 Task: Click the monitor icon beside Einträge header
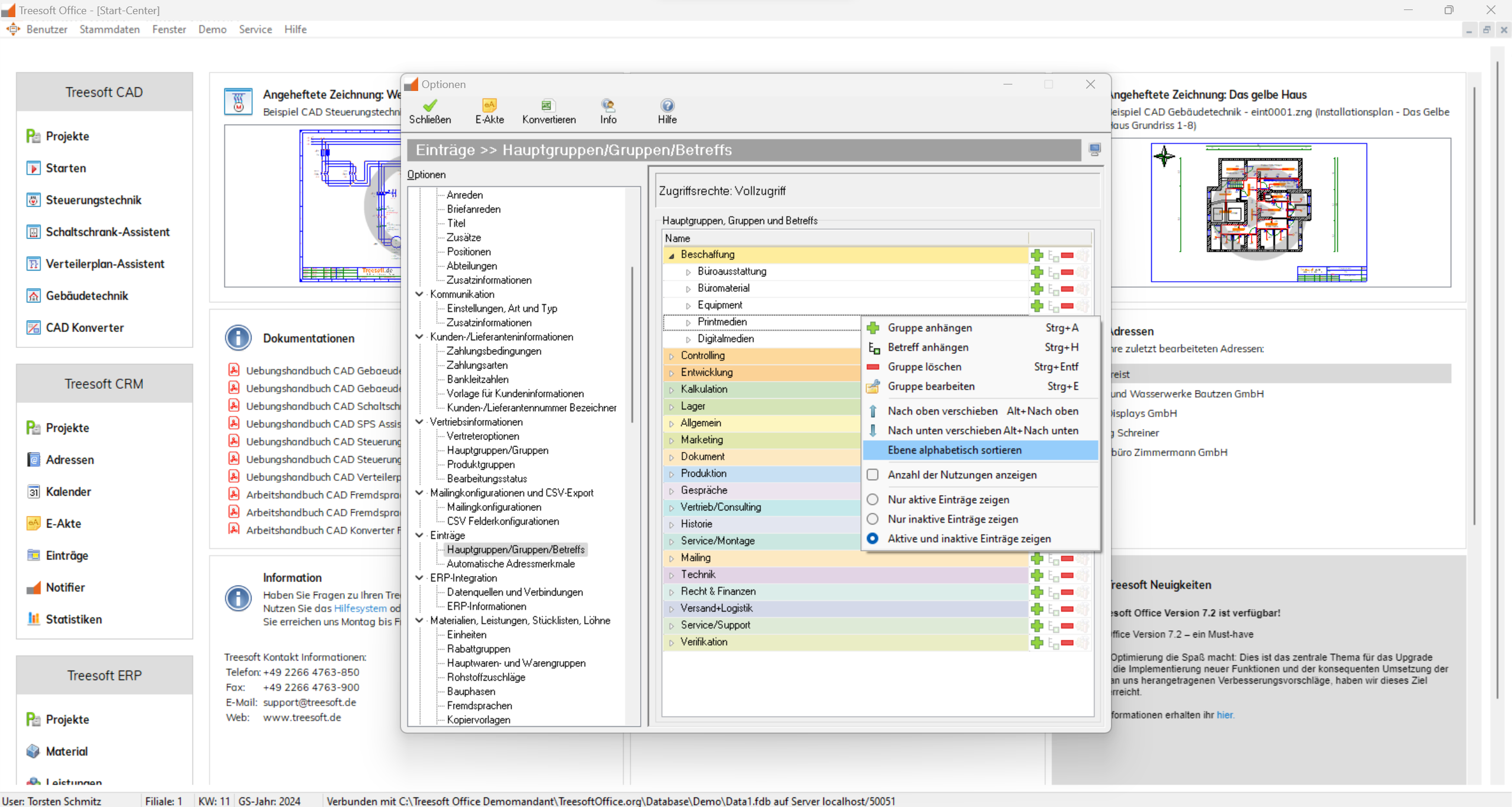1094,149
